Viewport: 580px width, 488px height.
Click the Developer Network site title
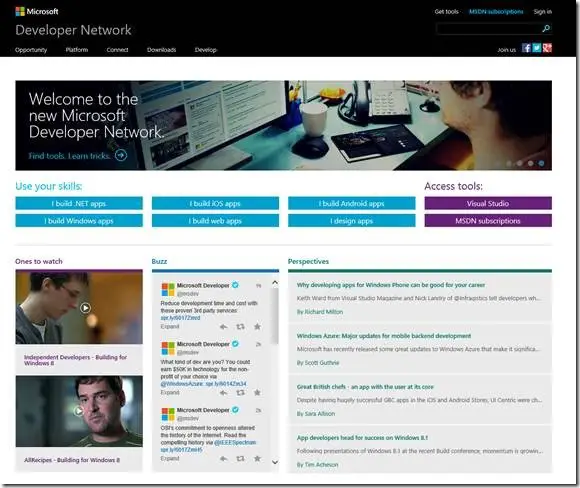[x=73, y=30]
